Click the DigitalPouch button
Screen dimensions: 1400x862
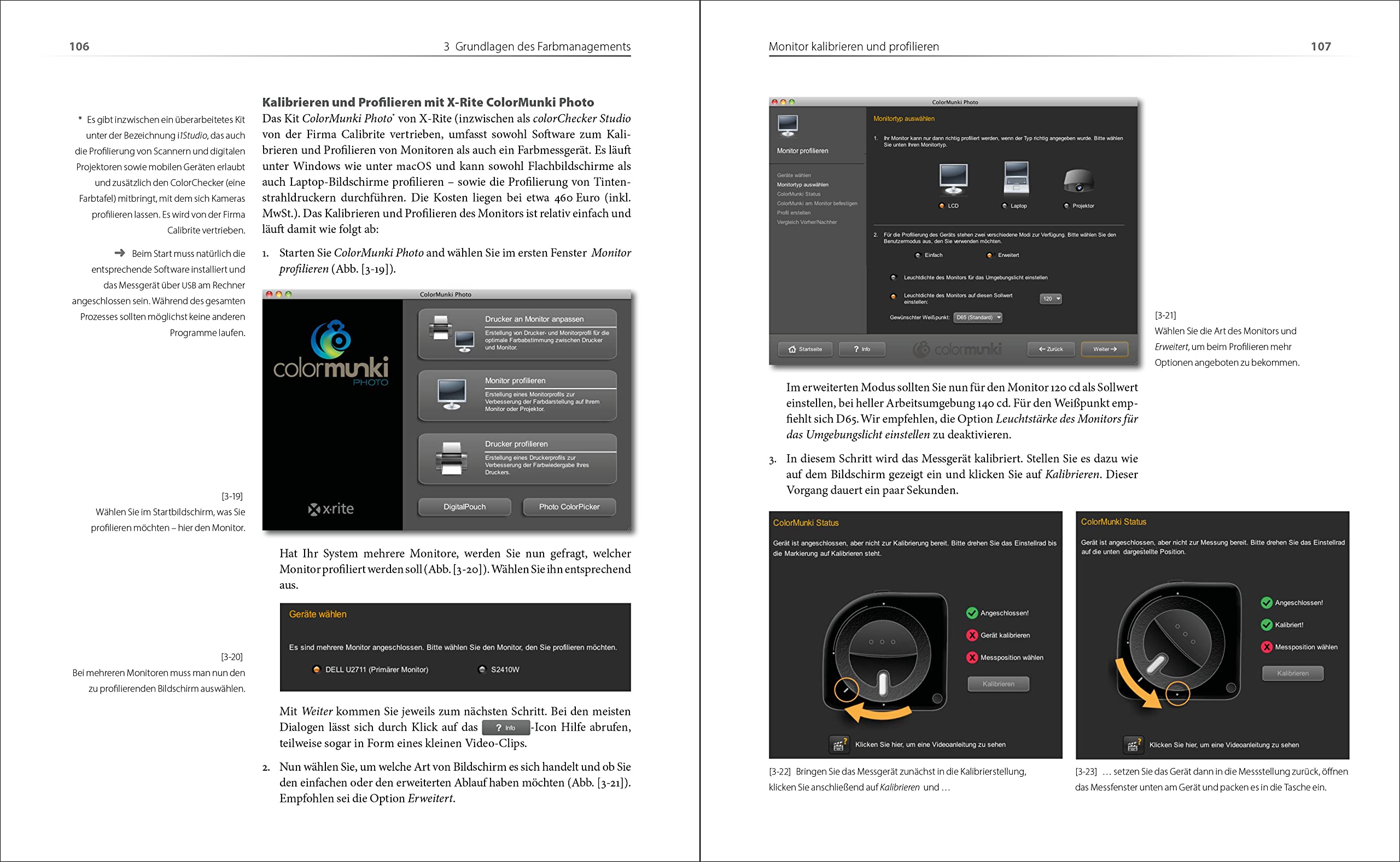(464, 507)
